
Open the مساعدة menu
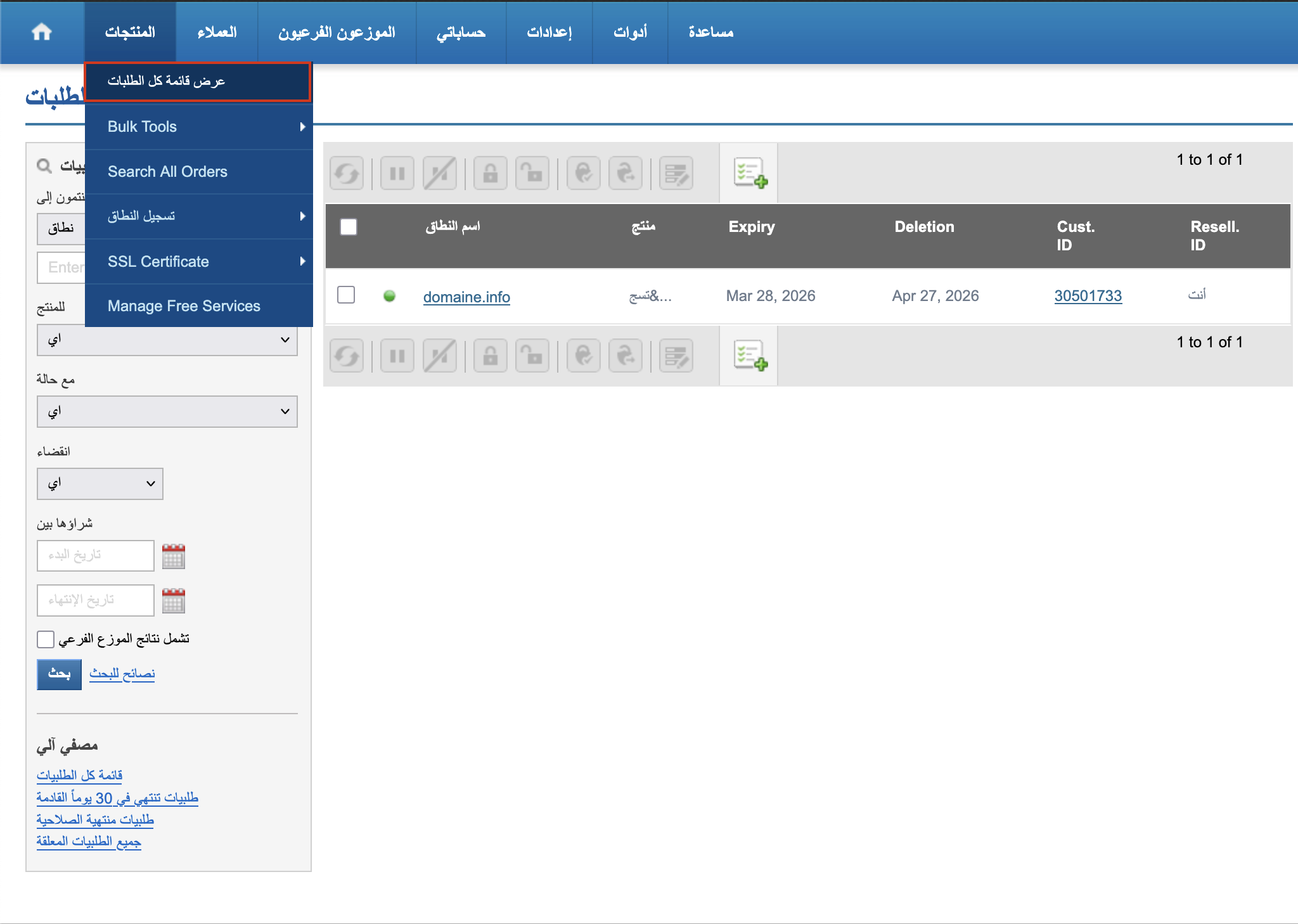711,32
